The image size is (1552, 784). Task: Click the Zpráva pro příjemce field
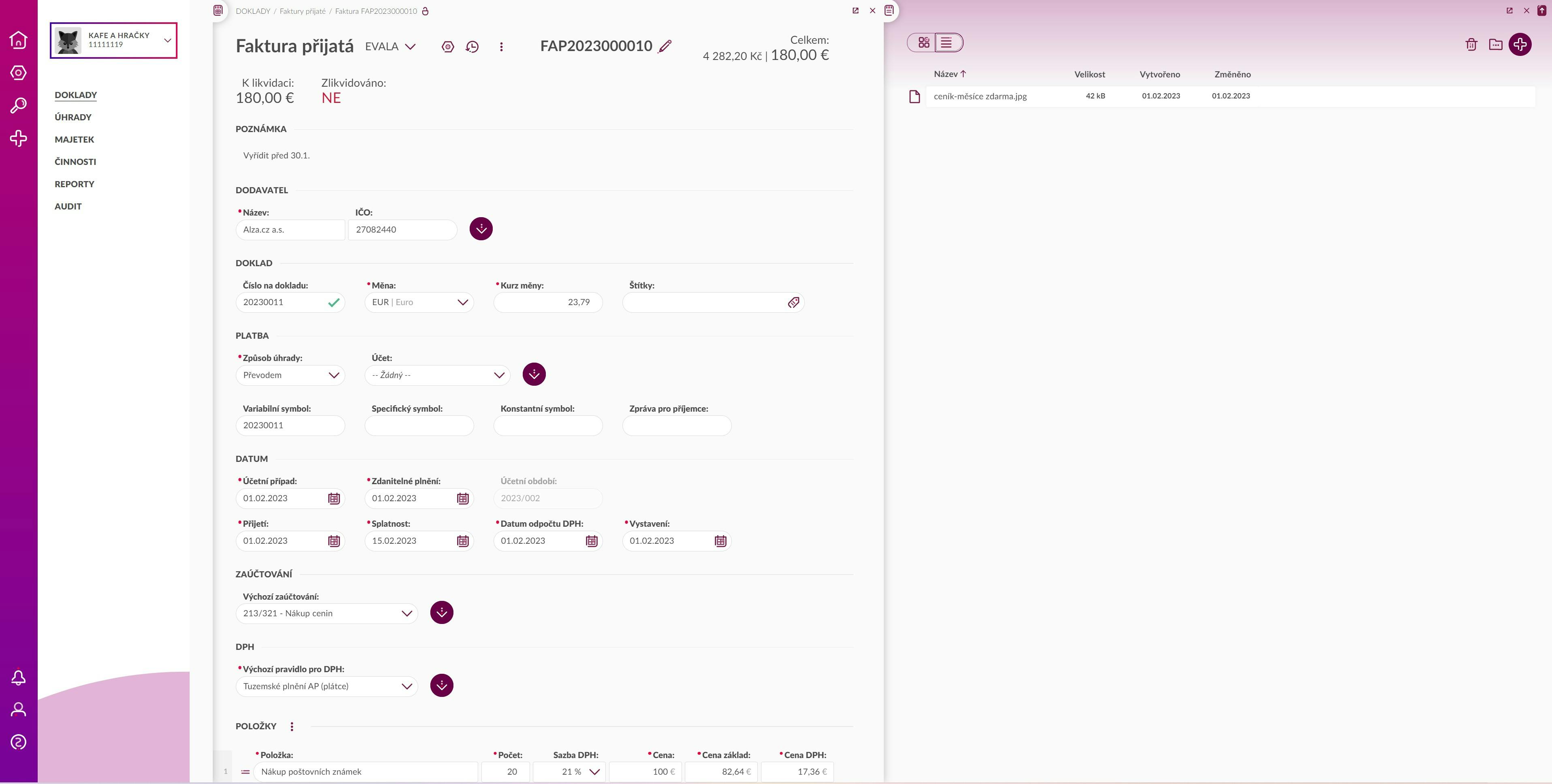[677, 425]
